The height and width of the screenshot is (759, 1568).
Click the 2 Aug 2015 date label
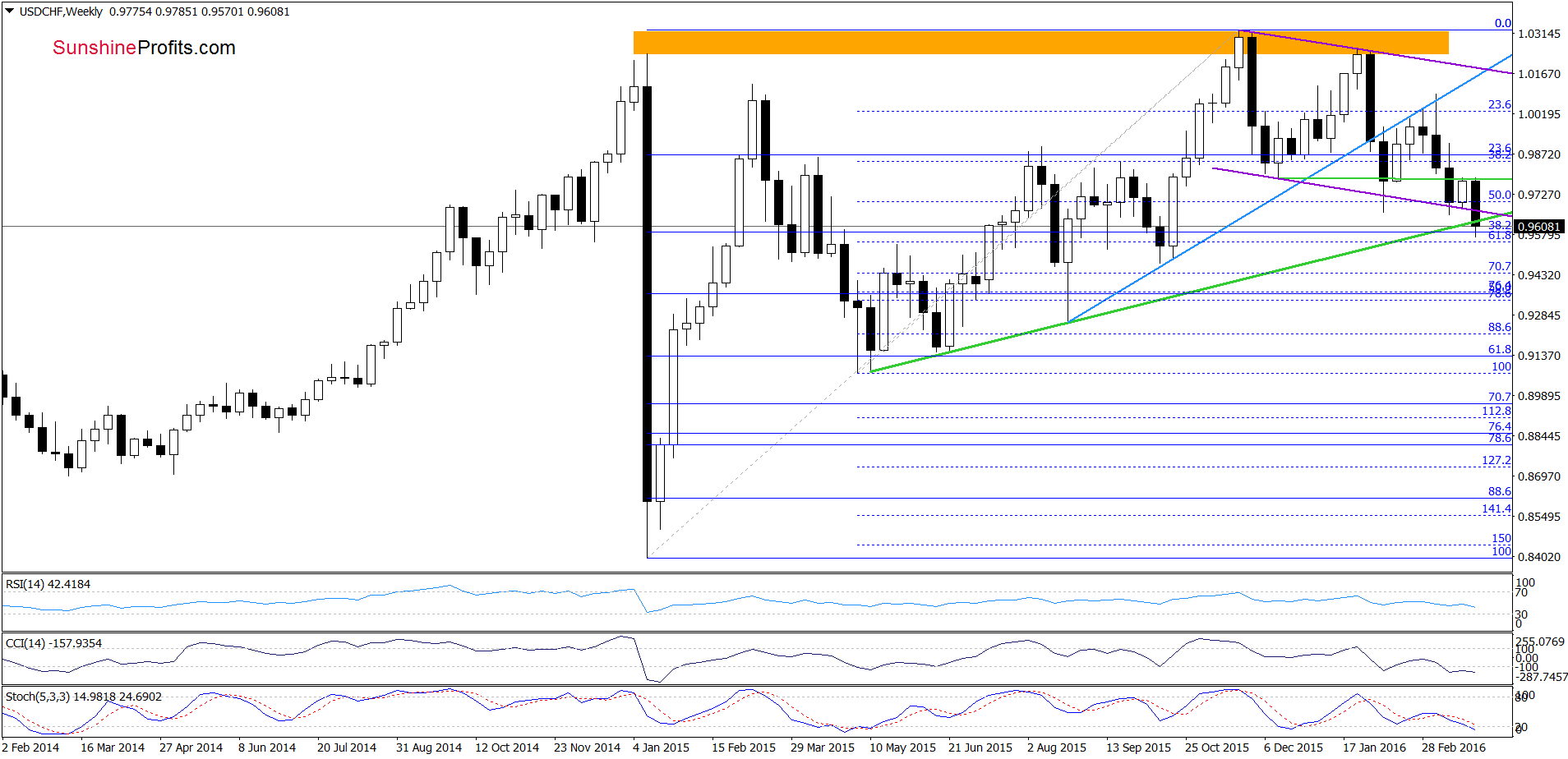1056,747
